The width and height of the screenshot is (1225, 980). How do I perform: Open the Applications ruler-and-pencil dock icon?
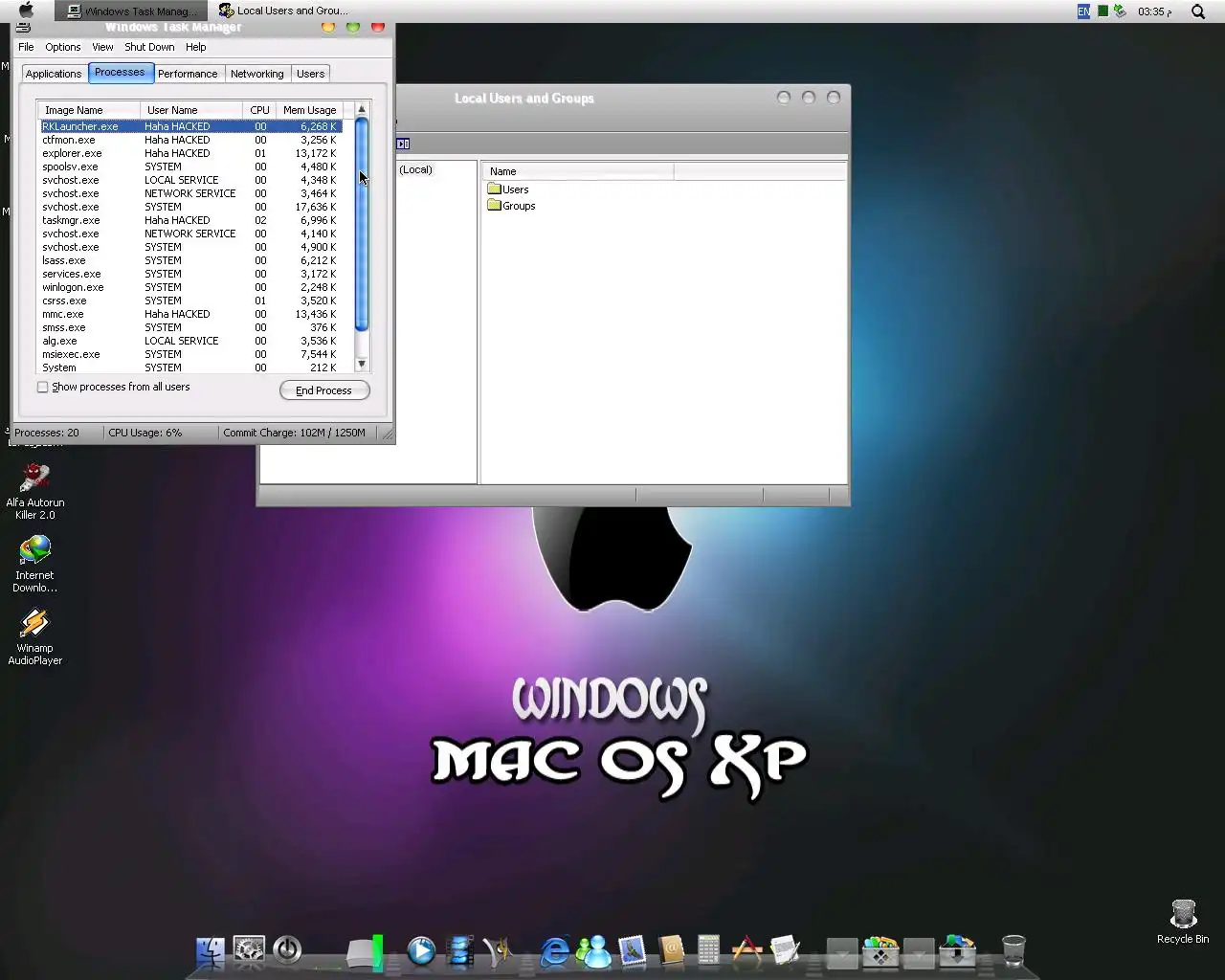point(746,951)
